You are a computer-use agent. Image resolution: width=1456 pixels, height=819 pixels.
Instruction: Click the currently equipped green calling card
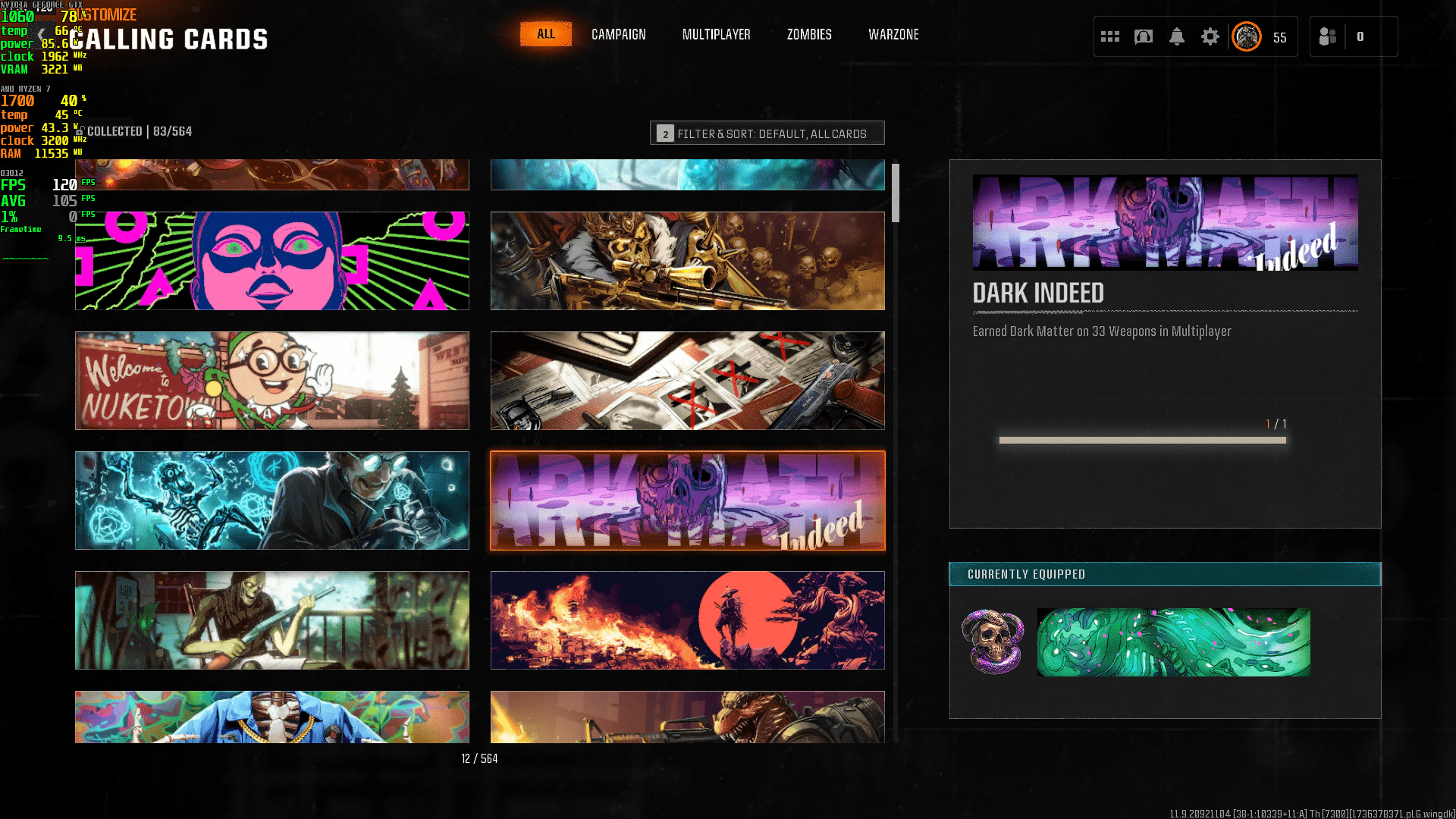point(1173,642)
